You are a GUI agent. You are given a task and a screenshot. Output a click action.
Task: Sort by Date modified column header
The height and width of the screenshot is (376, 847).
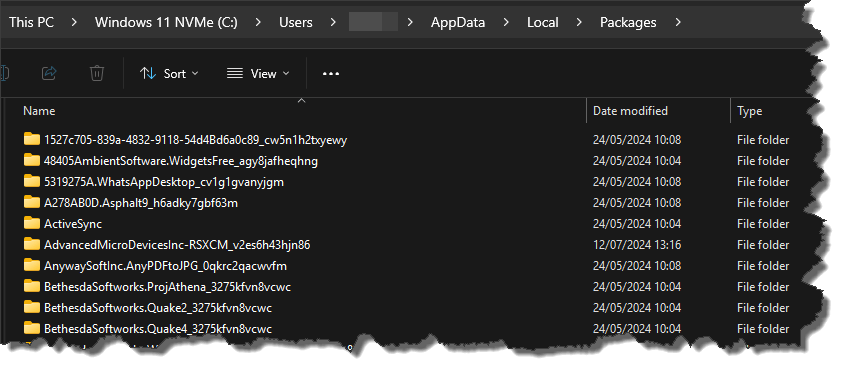coord(630,111)
